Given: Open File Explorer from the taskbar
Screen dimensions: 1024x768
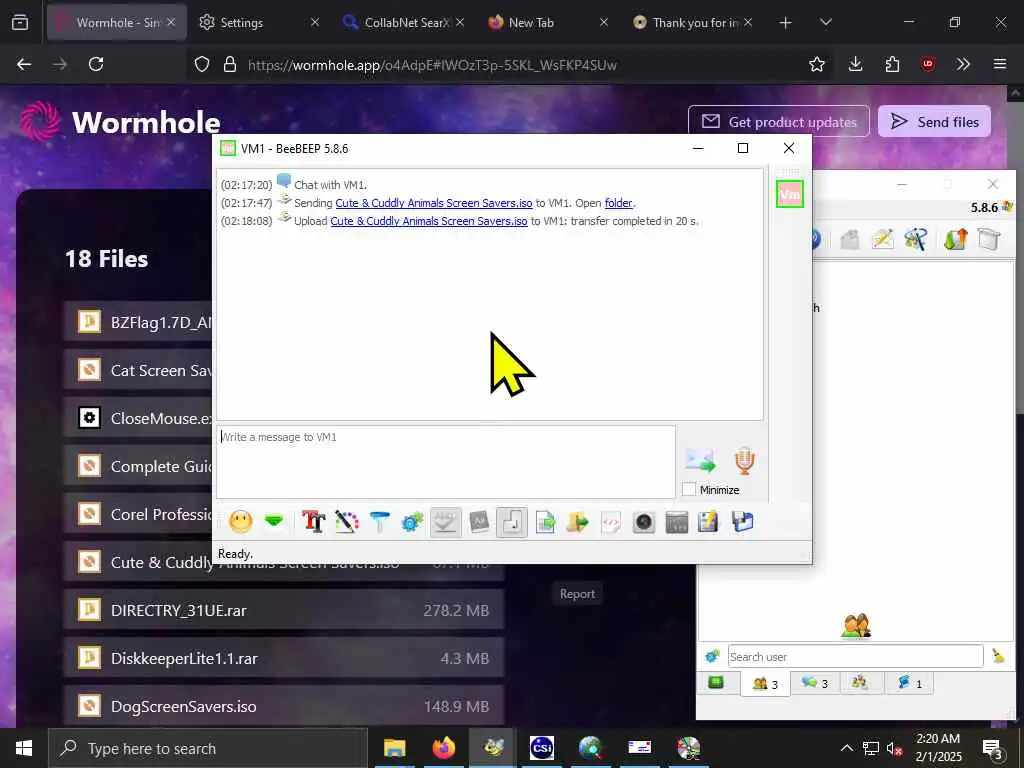Looking at the screenshot, I should [x=394, y=748].
